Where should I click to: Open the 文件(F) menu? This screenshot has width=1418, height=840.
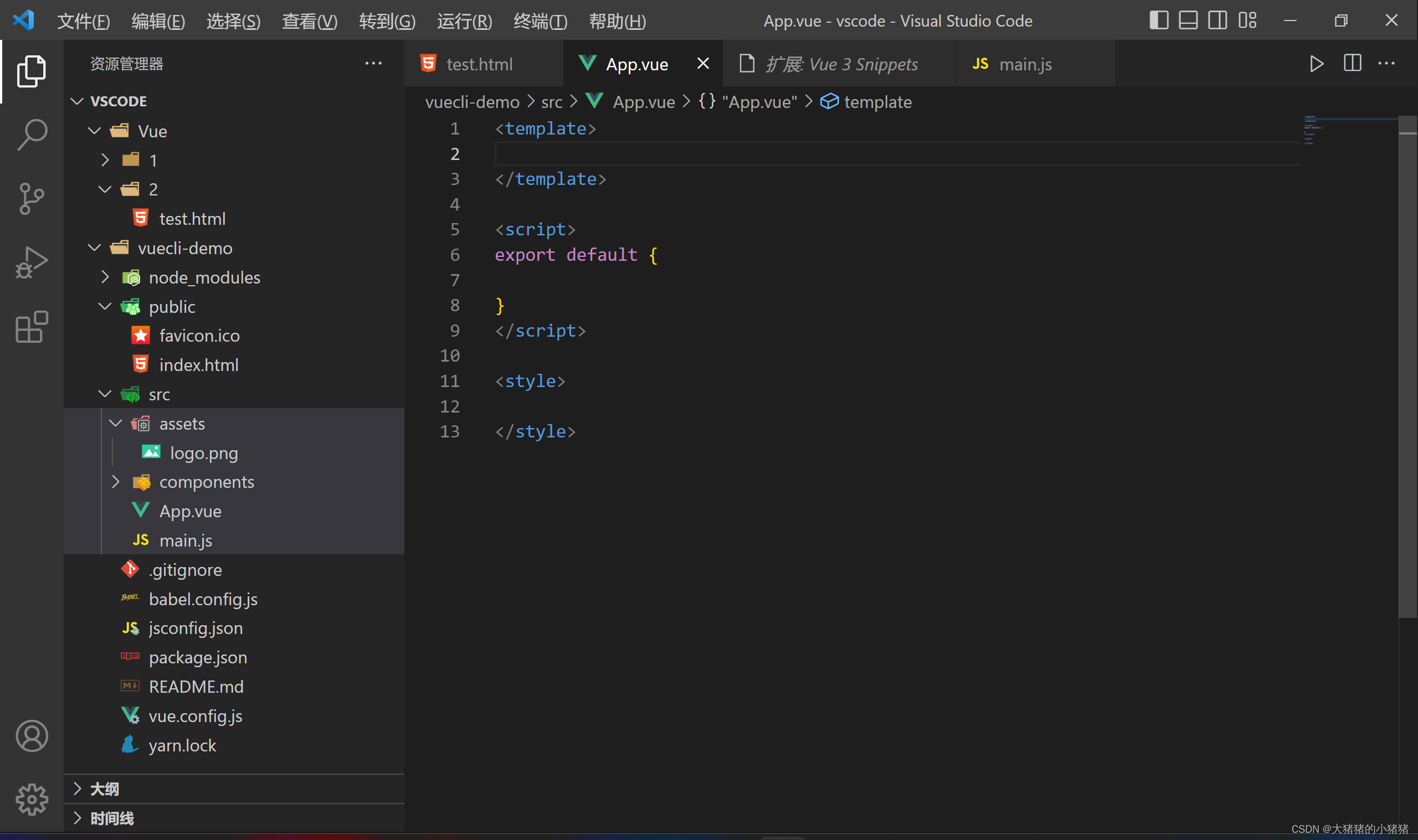tap(83, 21)
